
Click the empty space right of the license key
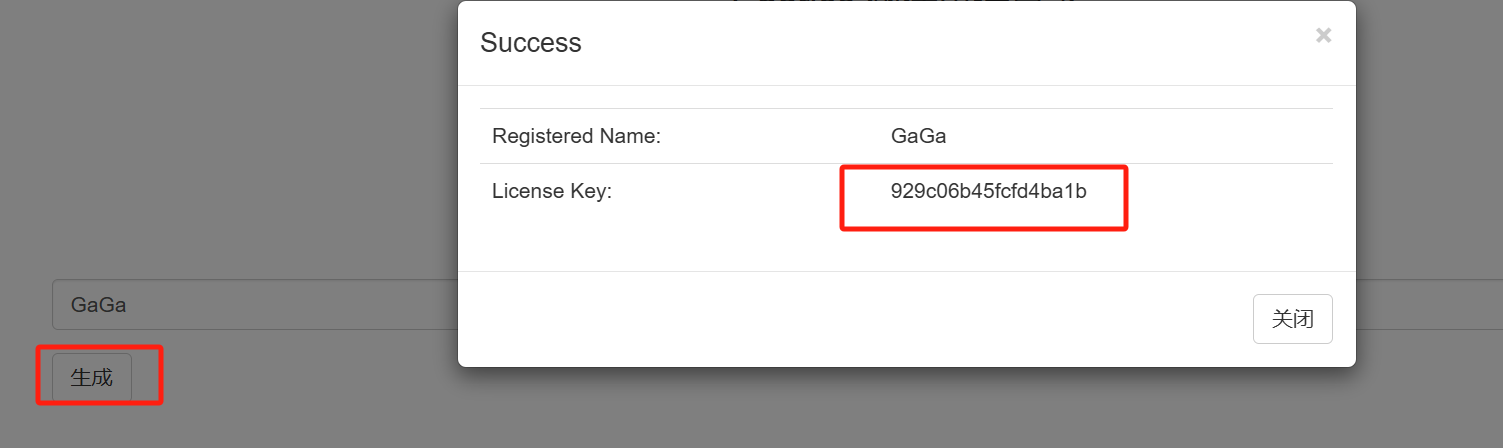pyautogui.click(x=1230, y=191)
